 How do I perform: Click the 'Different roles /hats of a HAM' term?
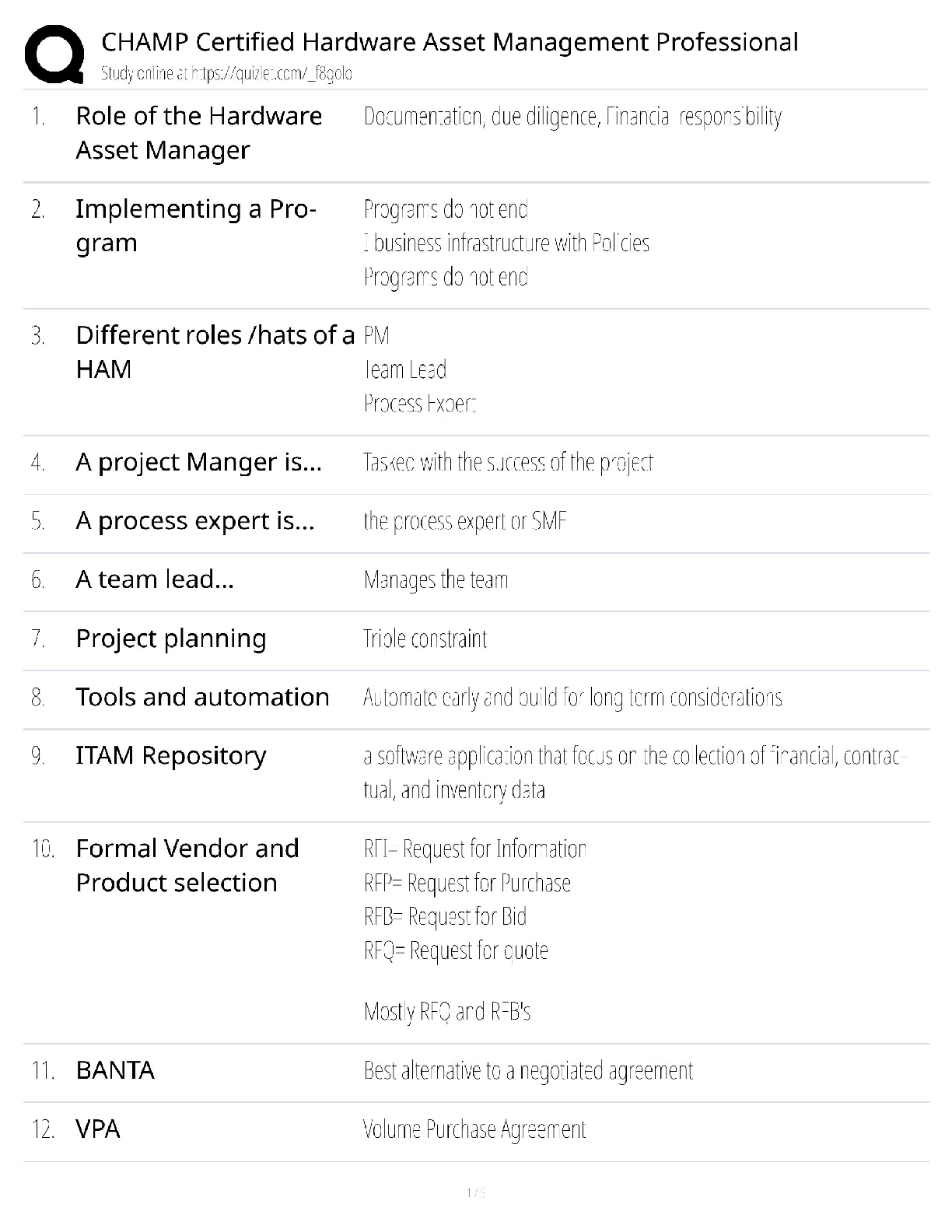click(215, 352)
